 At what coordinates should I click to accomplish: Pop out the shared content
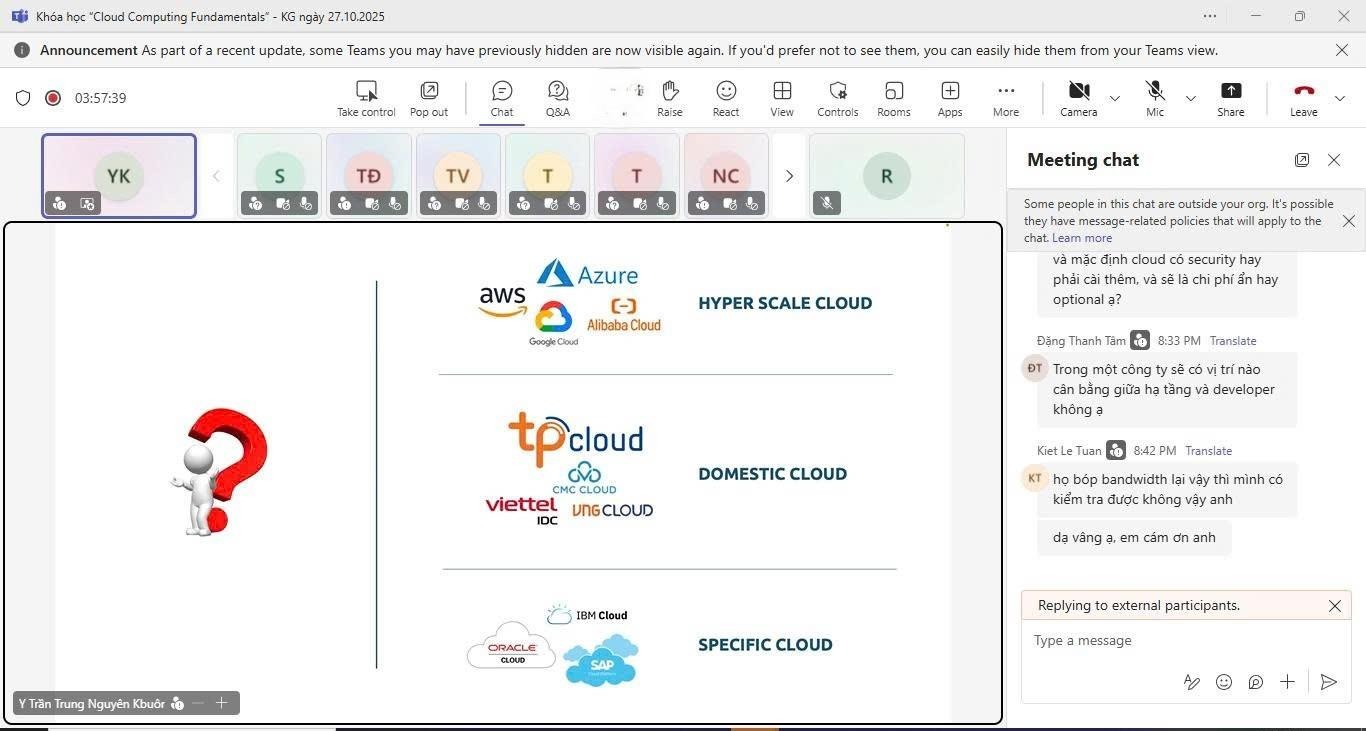click(x=429, y=98)
